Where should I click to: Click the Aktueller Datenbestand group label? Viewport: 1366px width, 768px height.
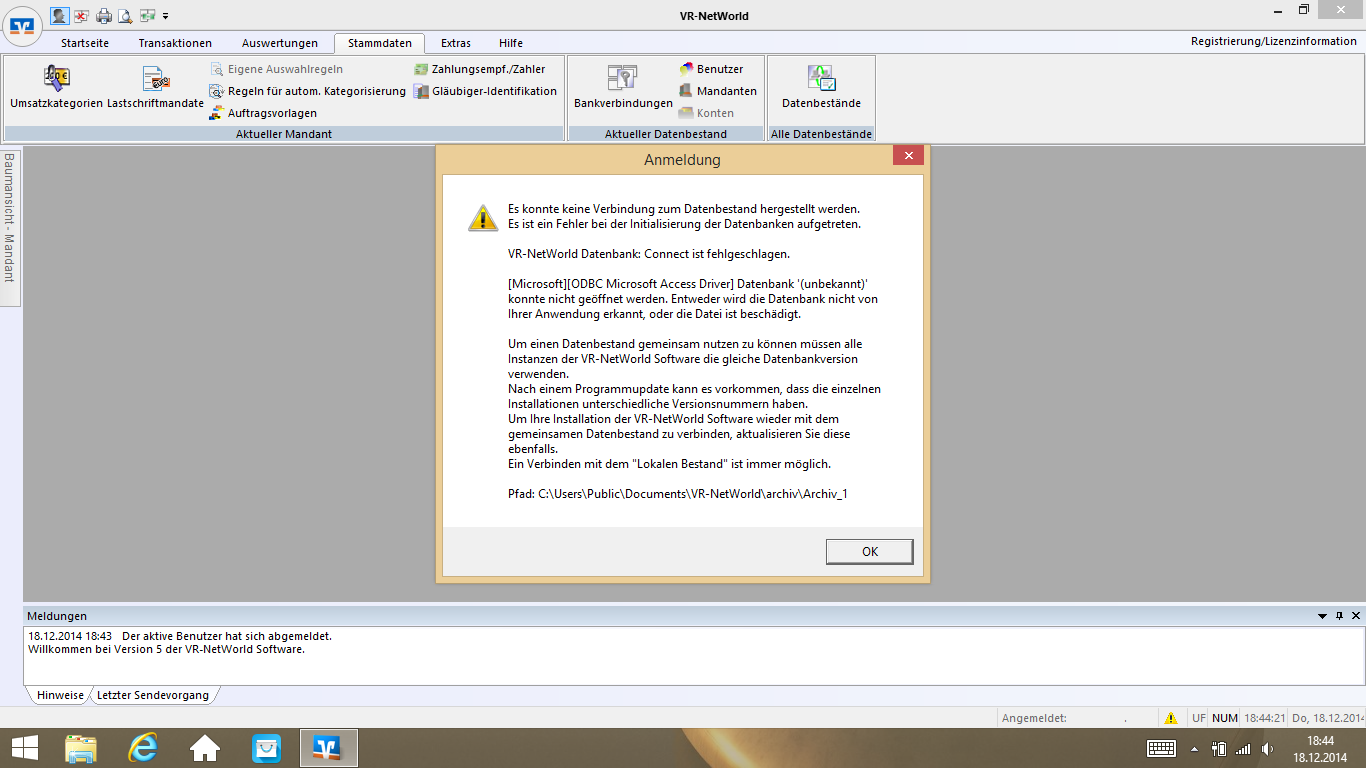point(666,134)
